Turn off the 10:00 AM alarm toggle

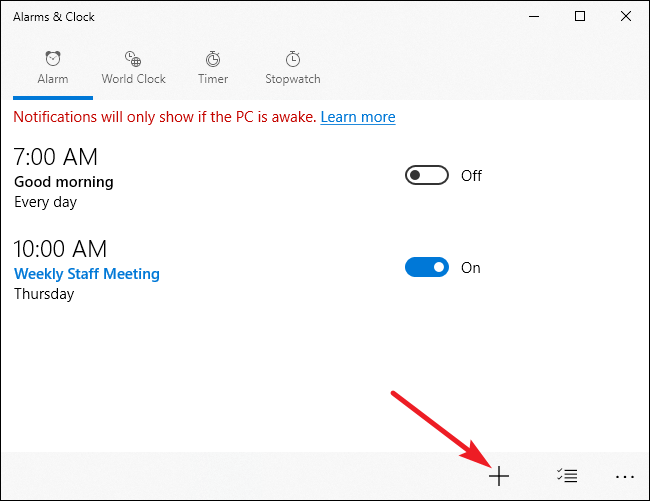pyautogui.click(x=427, y=267)
